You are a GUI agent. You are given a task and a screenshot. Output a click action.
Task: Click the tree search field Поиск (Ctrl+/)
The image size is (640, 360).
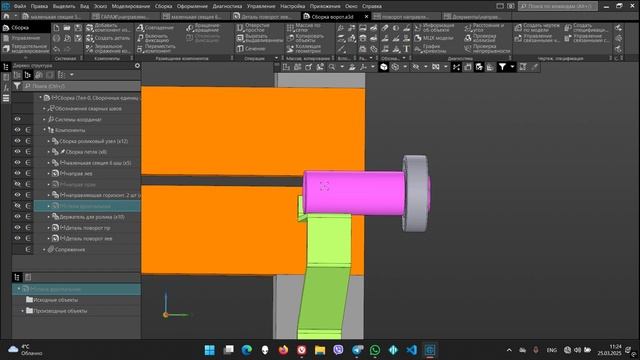click(x=82, y=86)
